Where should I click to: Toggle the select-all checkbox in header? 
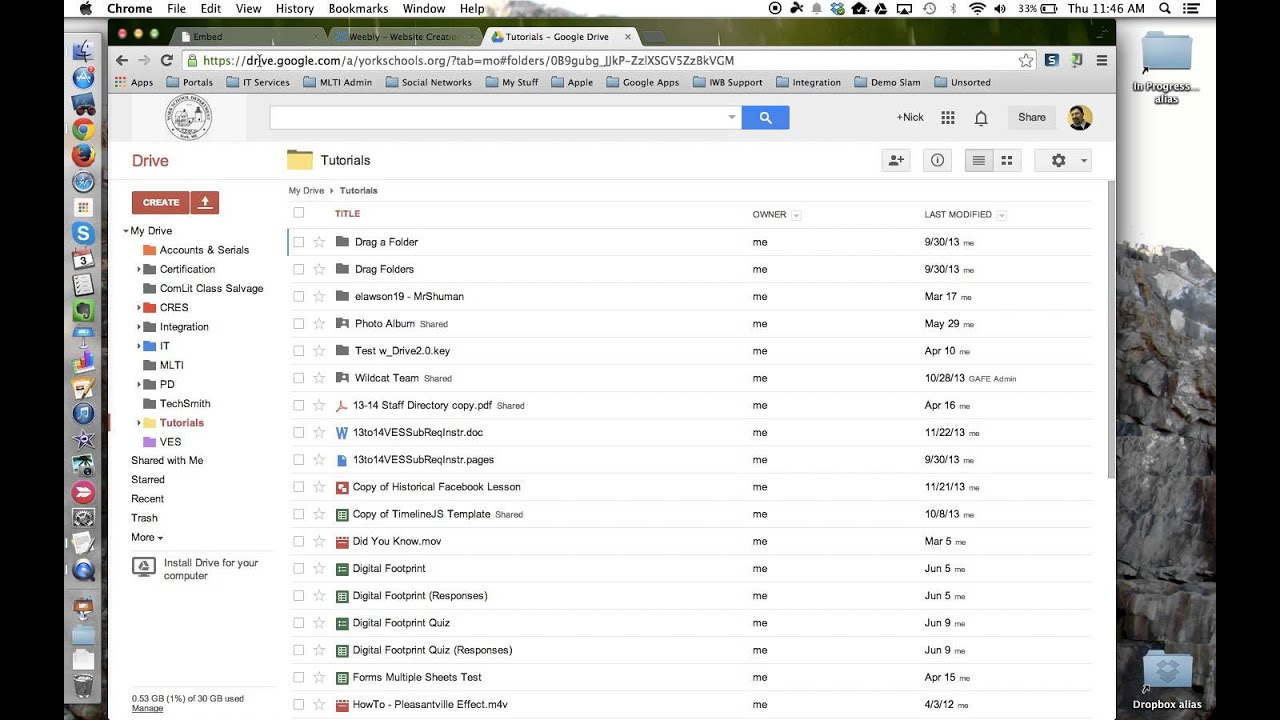pyautogui.click(x=298, y=213)
